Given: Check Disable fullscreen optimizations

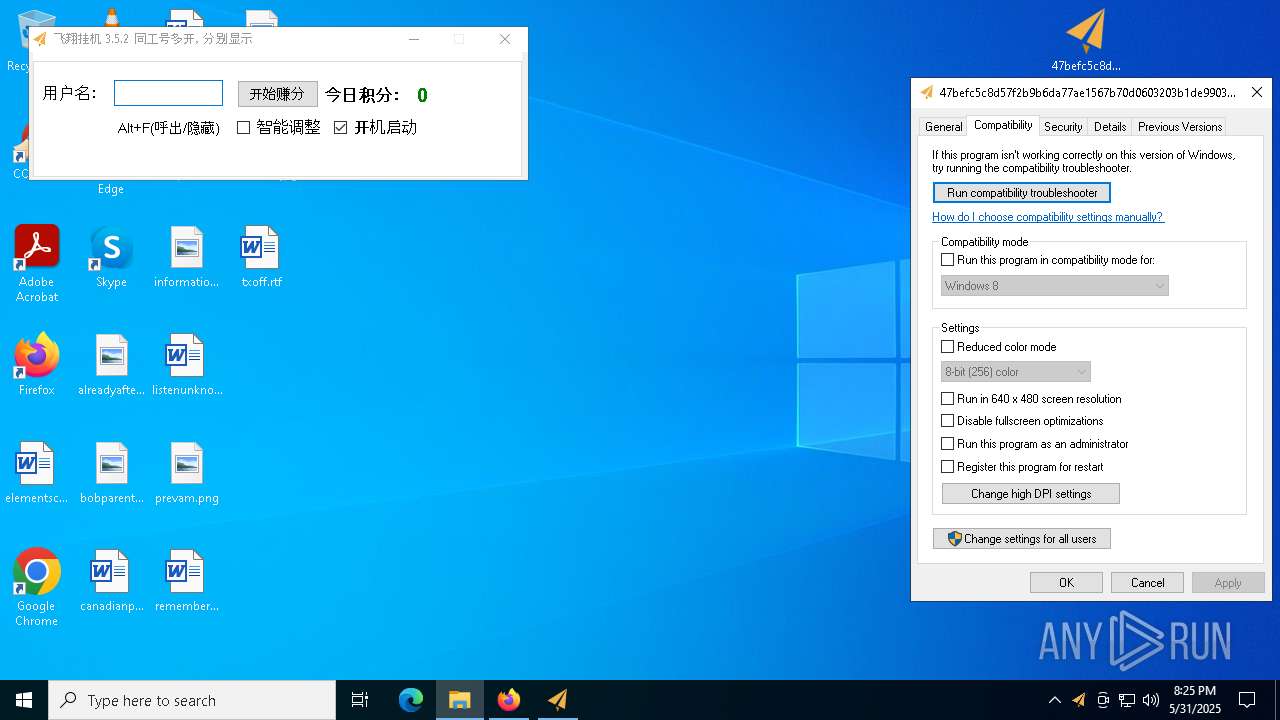Looking at the screenshot, I should pos(948,421).
